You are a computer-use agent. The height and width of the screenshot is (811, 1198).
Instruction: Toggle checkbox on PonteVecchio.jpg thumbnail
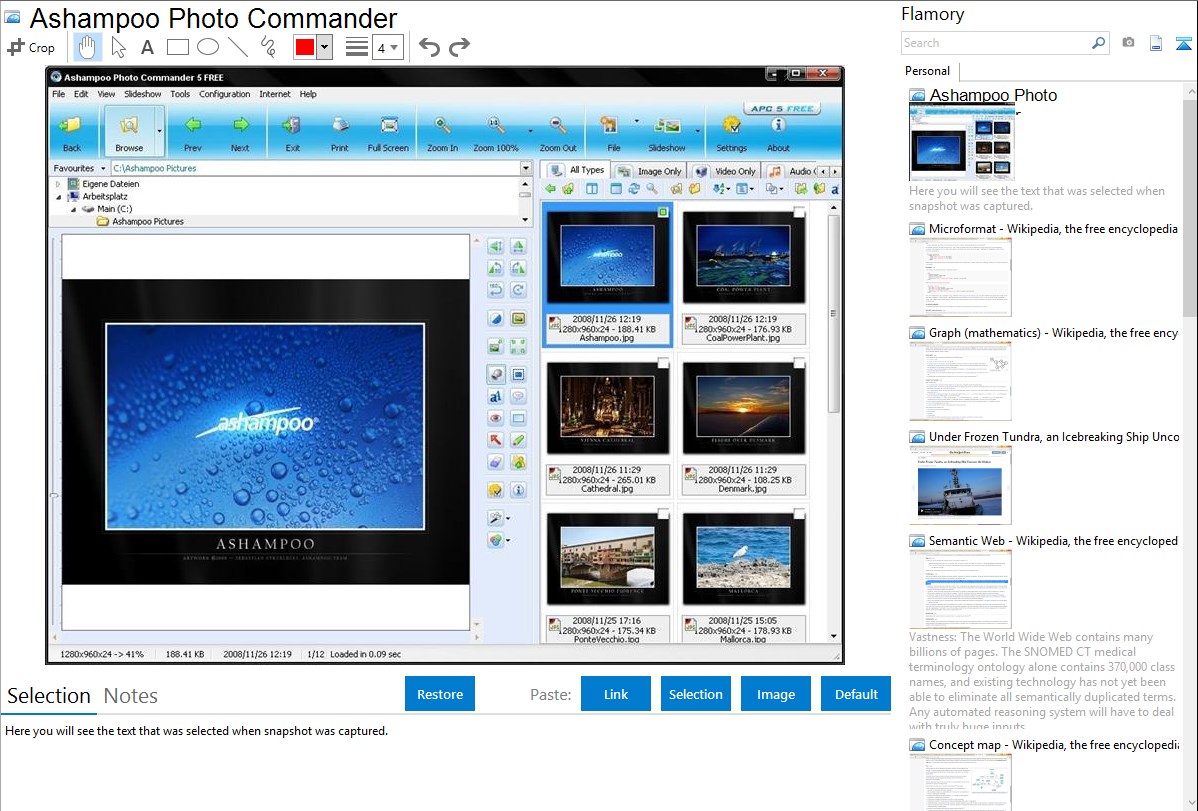tap(663, 513)
